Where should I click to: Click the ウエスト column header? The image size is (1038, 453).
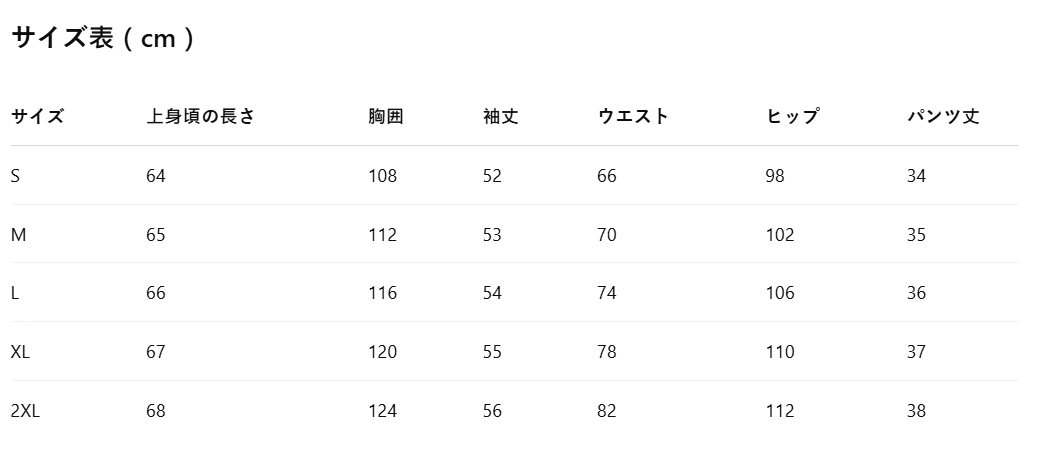634,117
